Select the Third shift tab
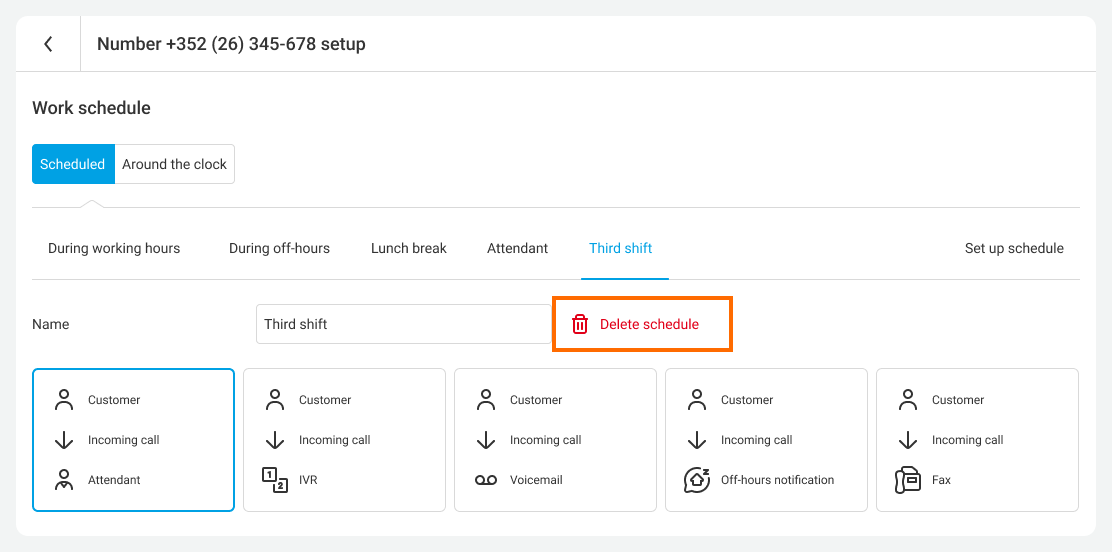This screenshot has height=552, width=1112. pos(620,248)
